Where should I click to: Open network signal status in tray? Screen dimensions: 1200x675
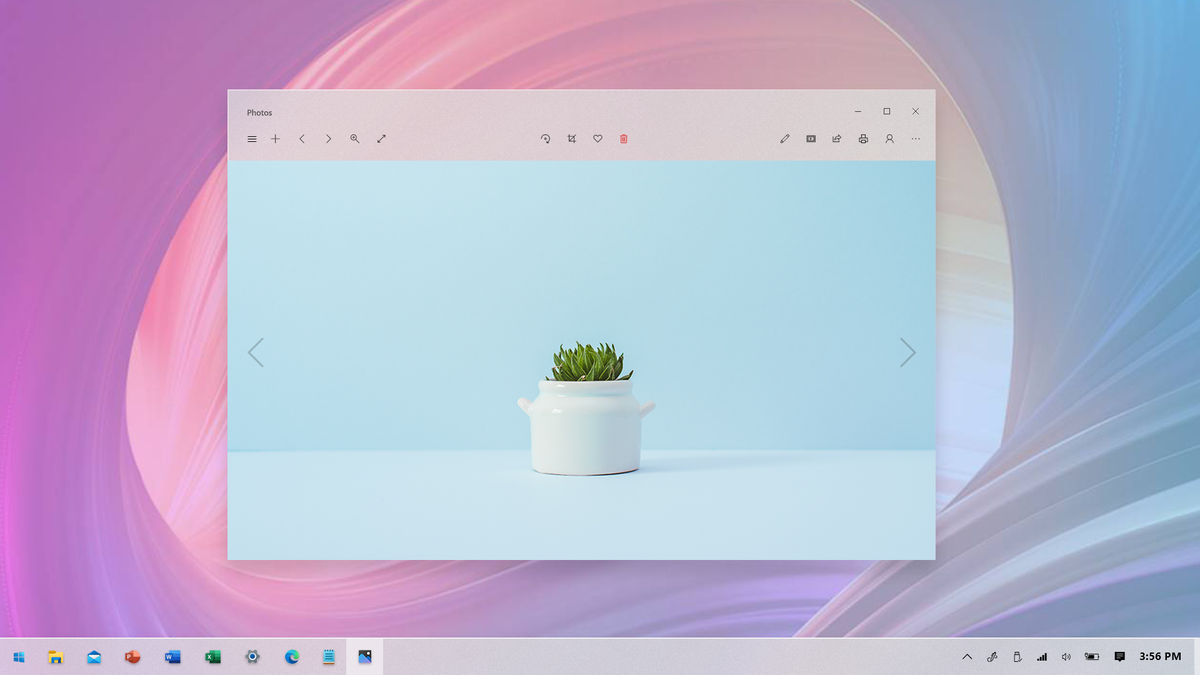[1042, 657]
